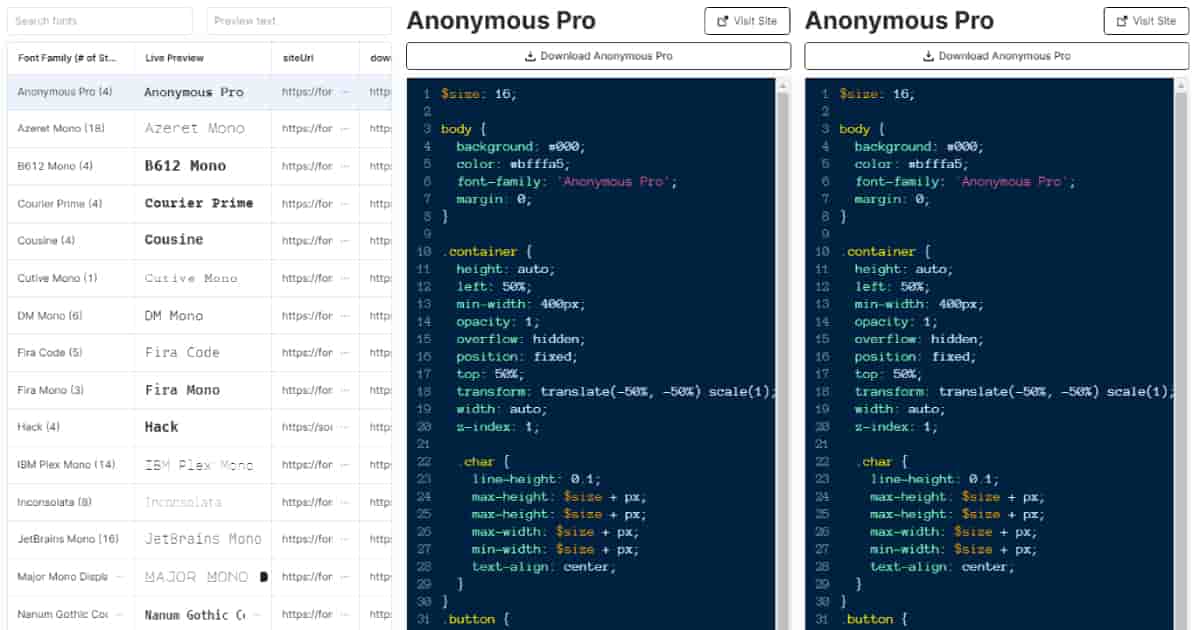Click the external-link icon in left panel's Visit Site
Screen dimensions: 1200x630
point(721,21)
